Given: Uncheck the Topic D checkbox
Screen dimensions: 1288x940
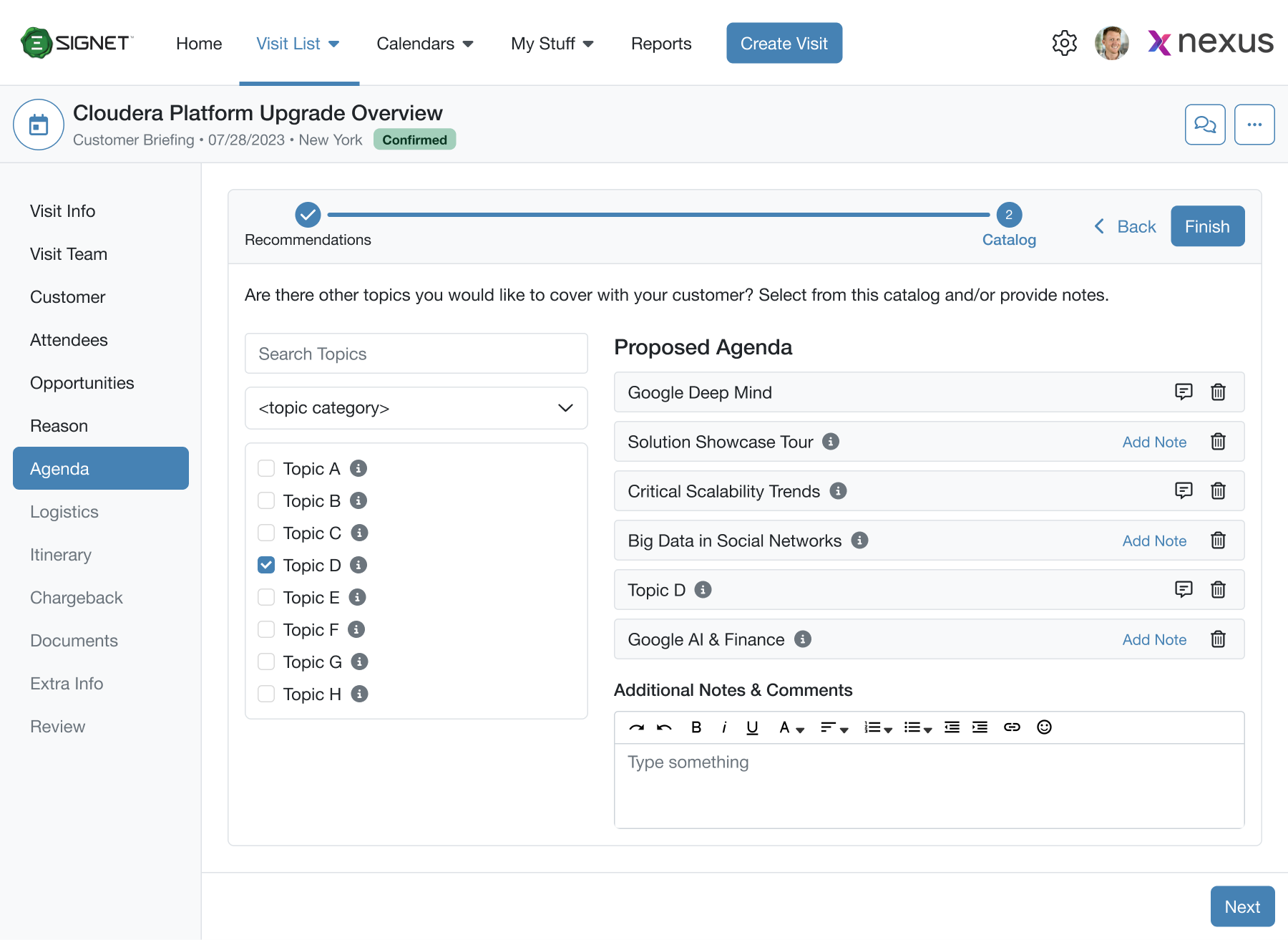Looking at the screenshot, I should click(x=266, y=564).
